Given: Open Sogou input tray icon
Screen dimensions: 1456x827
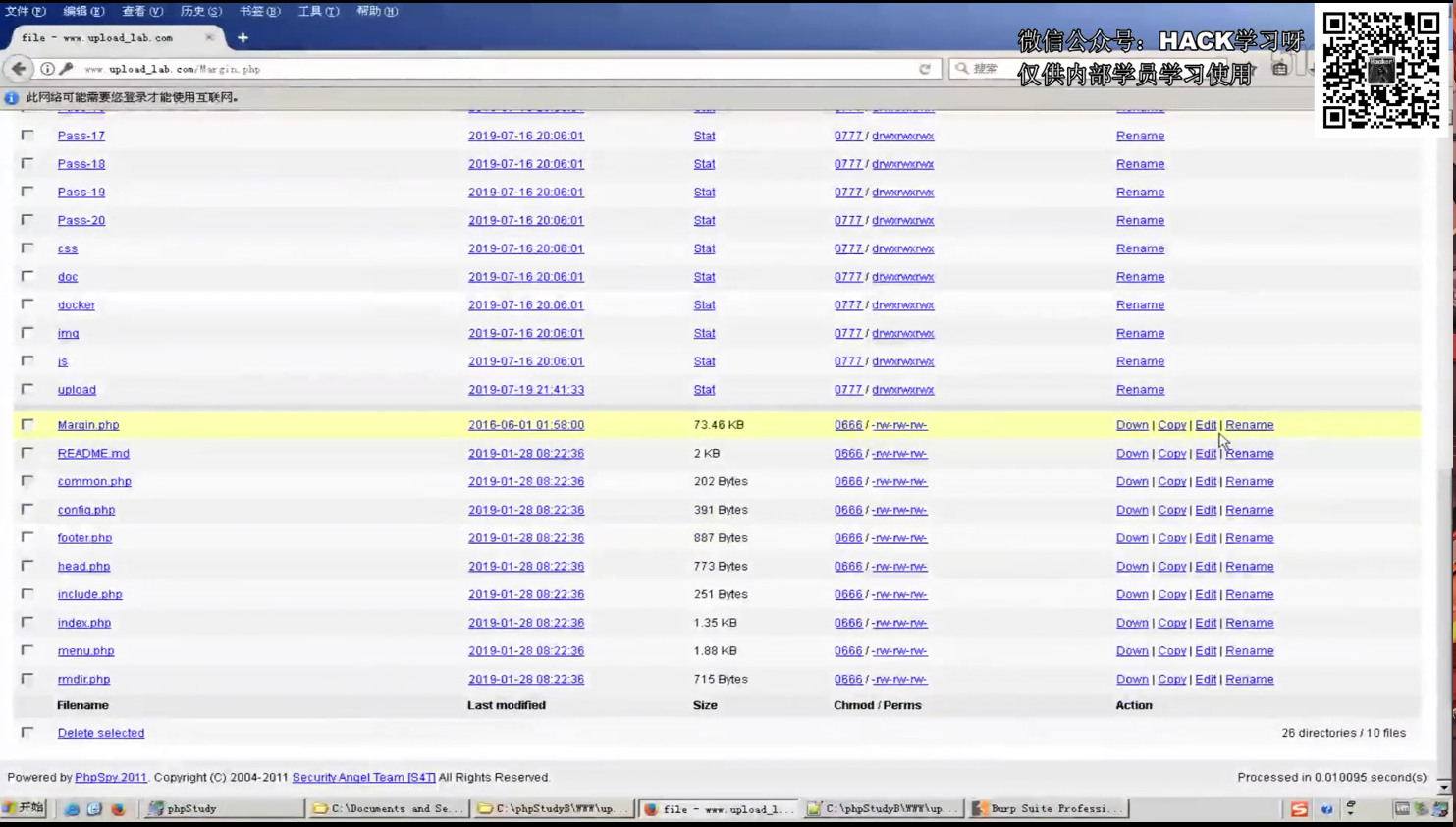Looking at the screenshot, I should click(1299, 809).
